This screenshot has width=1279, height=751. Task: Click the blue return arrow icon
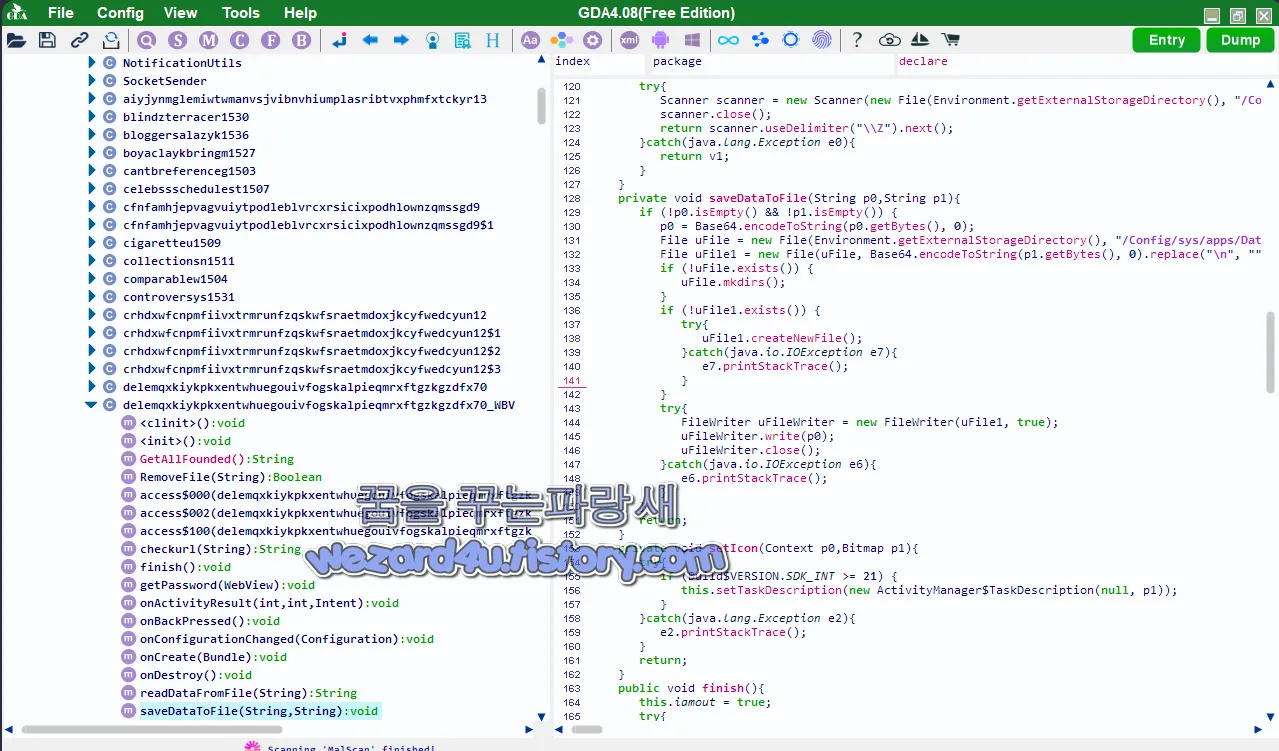point(339,40)
